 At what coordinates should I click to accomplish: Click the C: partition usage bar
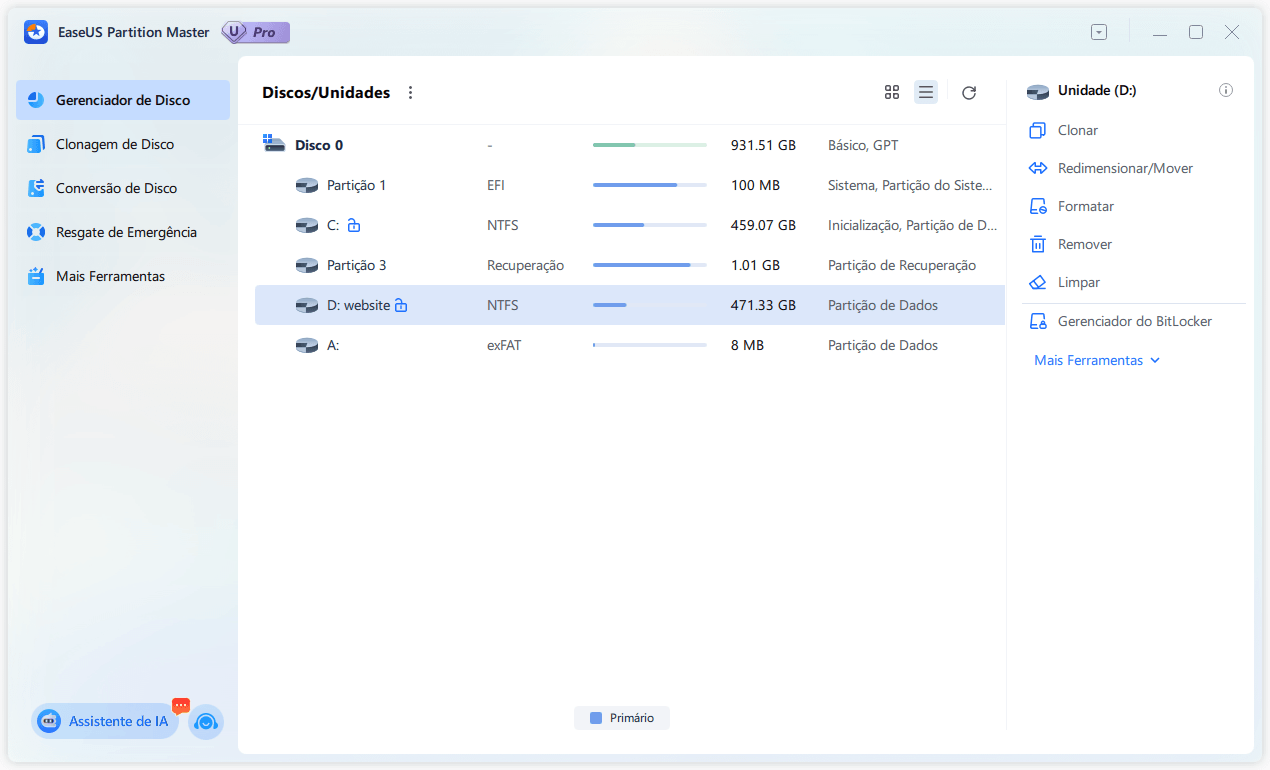click(x=650, y=225)
